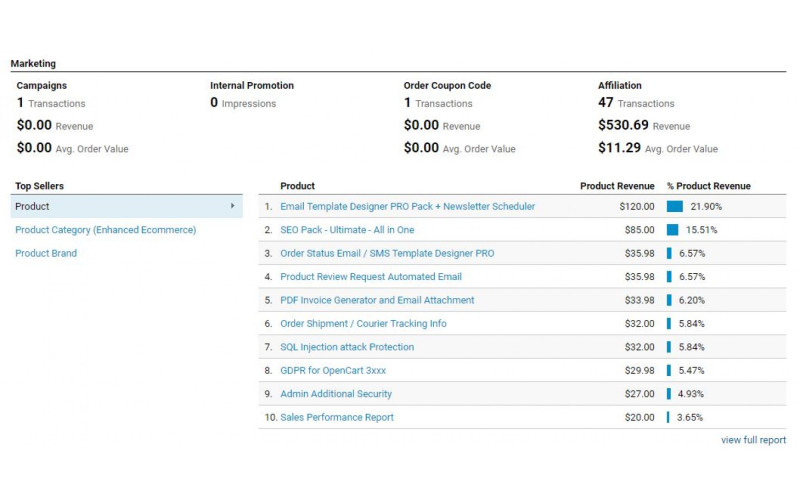This screenshot has width=800, height=500.
Task: Click the 5.47% percentage value
Action: pos(691,371)
